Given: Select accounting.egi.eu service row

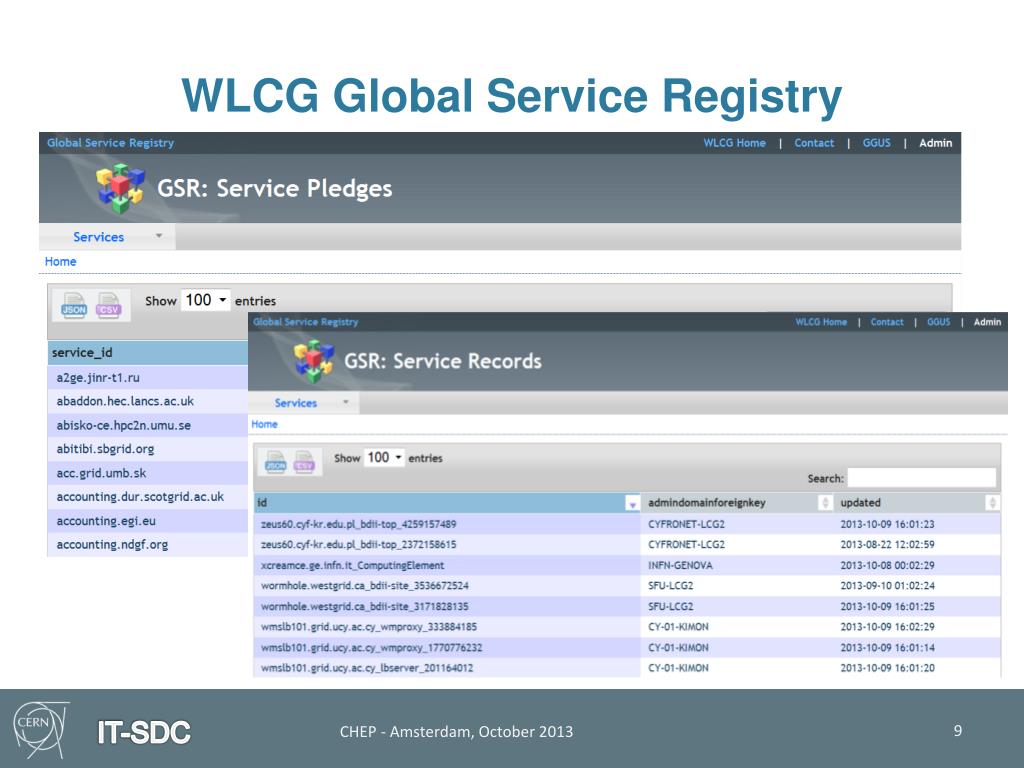Looking at the screenshot, I should click(148, 520).
